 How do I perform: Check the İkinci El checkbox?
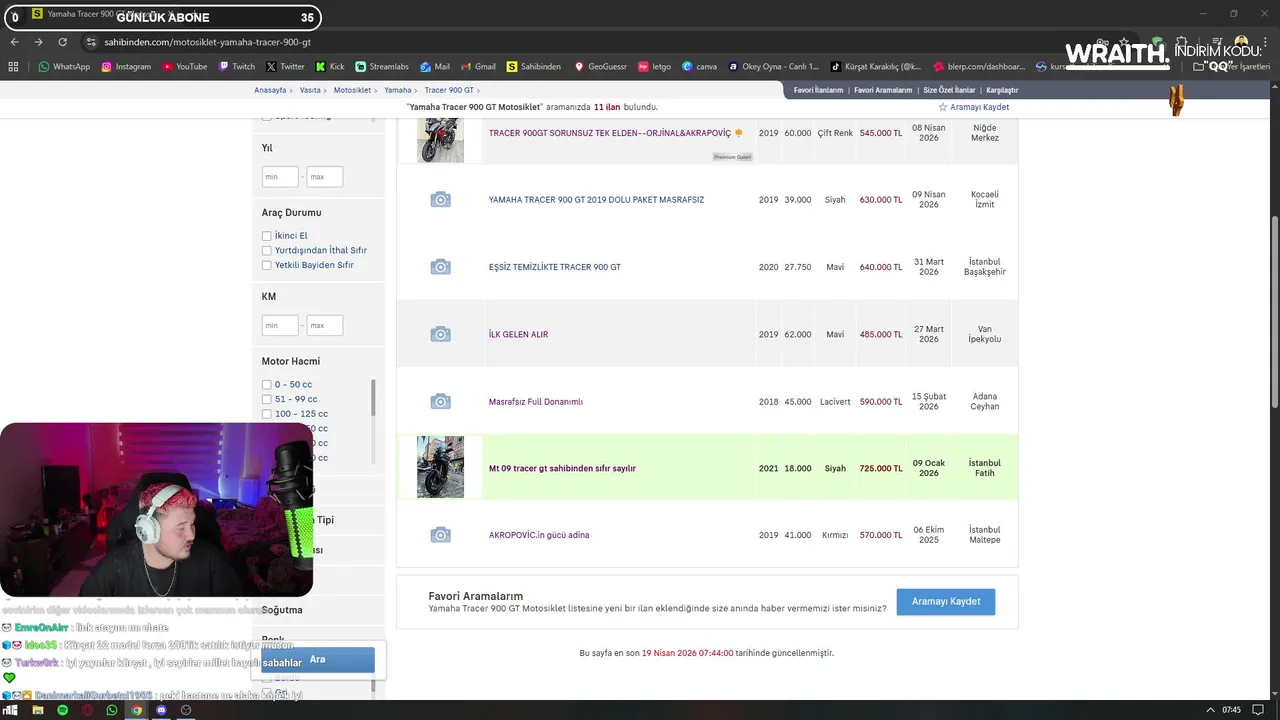coord(267,236)
